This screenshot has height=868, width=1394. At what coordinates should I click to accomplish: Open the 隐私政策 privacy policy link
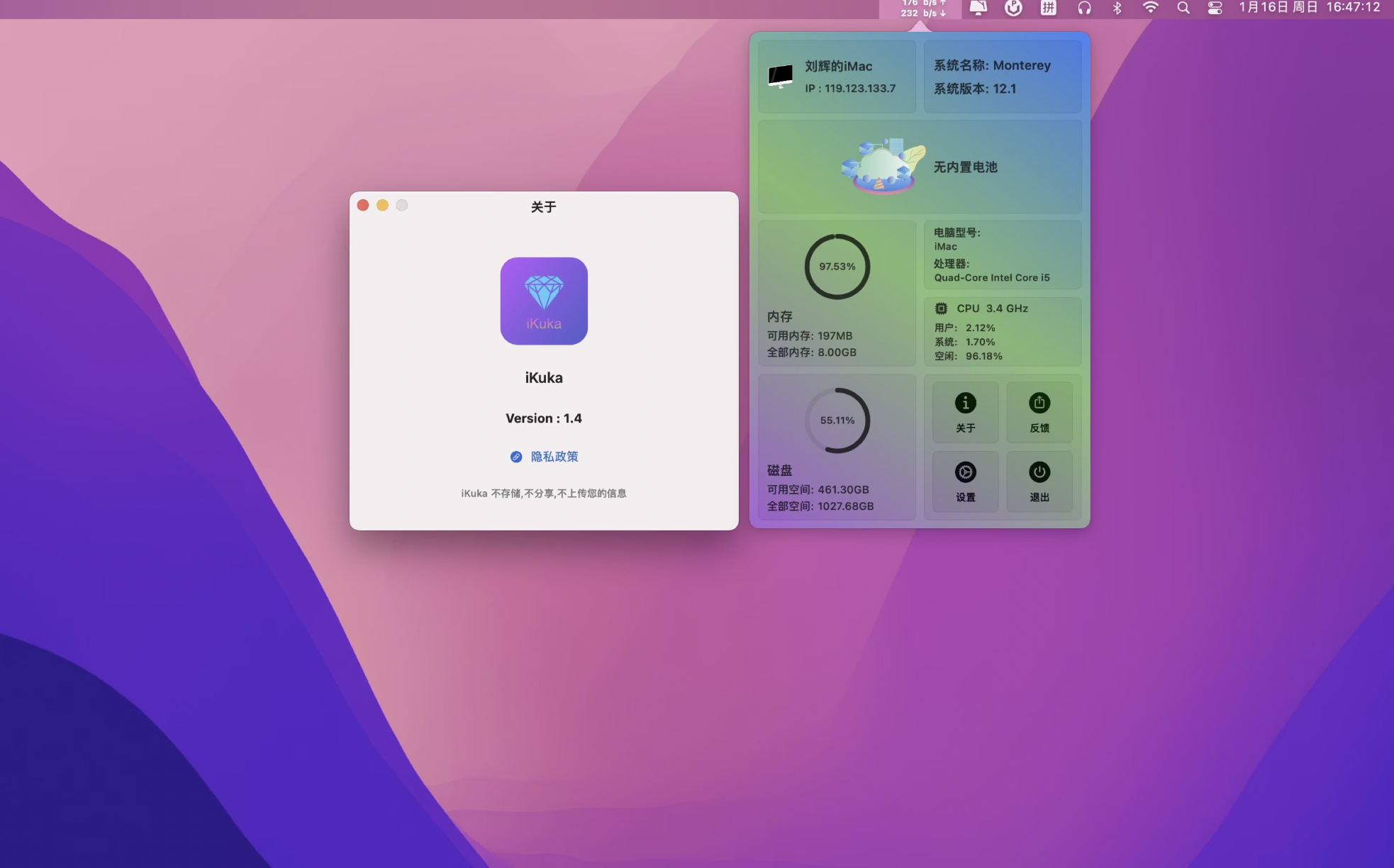(554, 457)
